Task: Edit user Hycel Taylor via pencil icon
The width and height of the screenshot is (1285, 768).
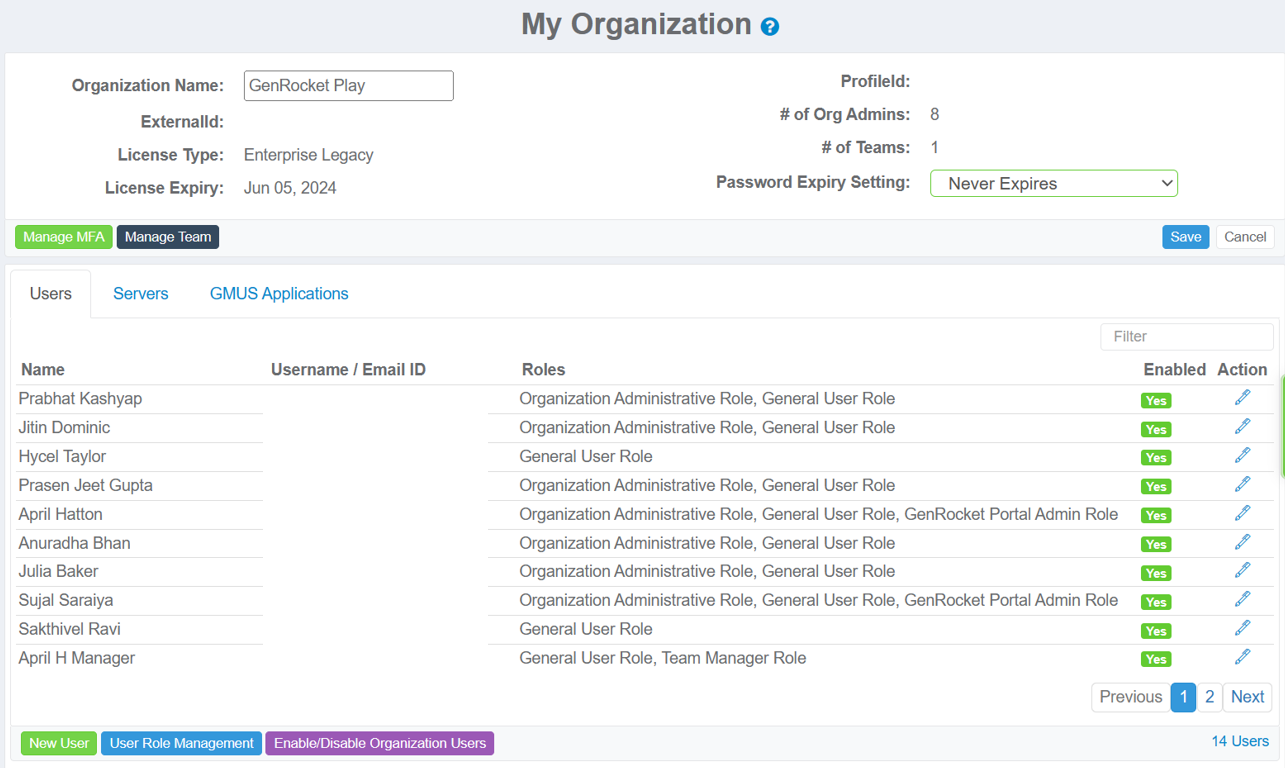Action: (x=1242, y=456)
